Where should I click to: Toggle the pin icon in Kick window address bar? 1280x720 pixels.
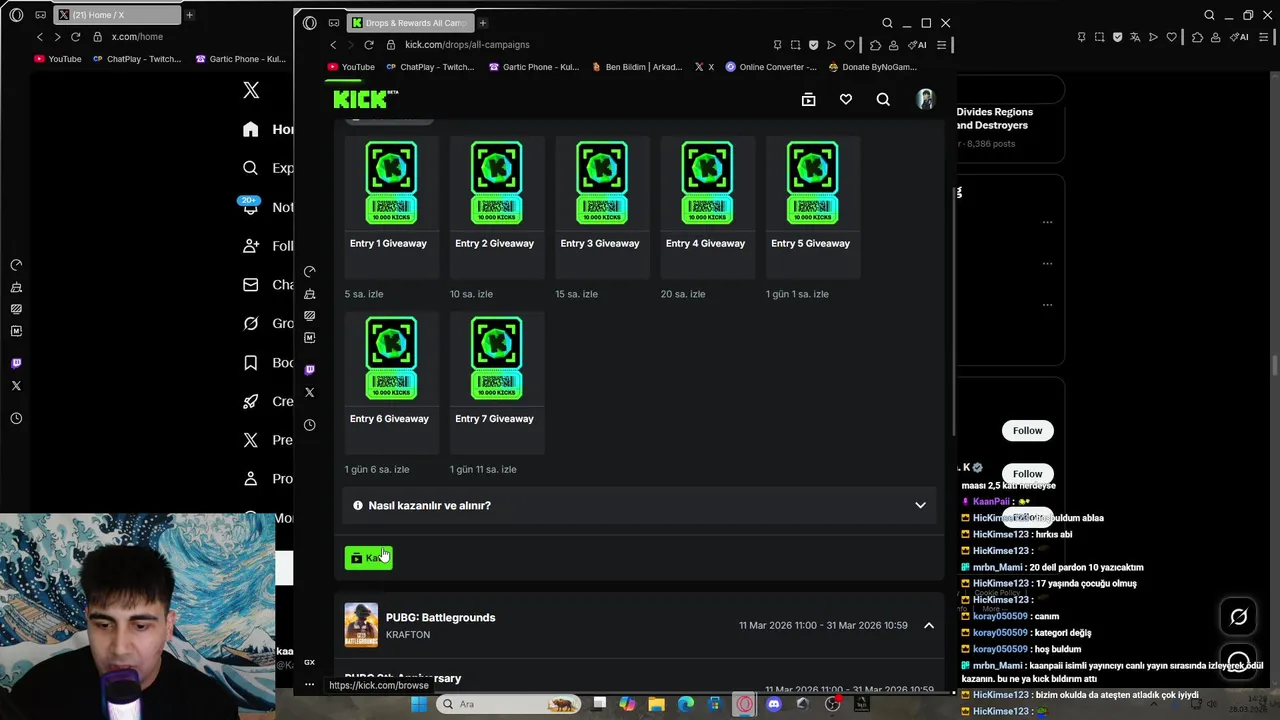(777, 45)
